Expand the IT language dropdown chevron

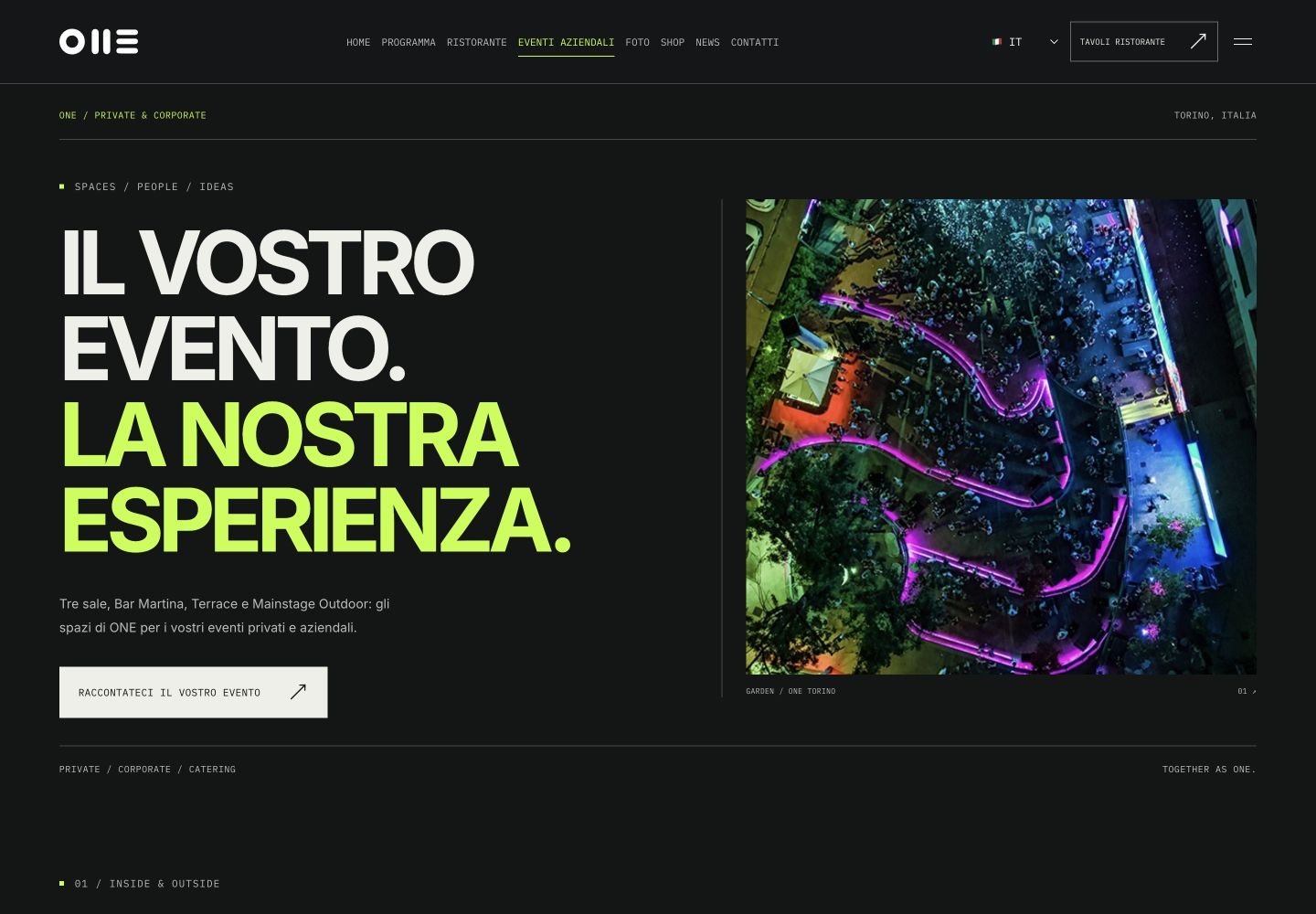pyautogui.click(x=1054, y=42)
